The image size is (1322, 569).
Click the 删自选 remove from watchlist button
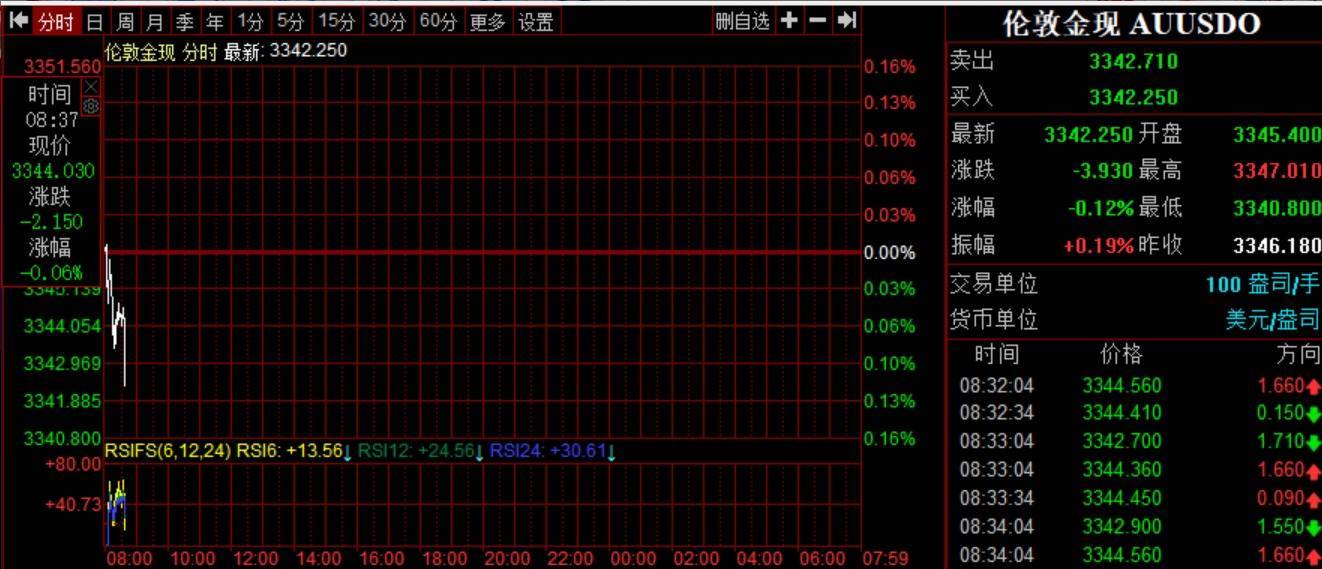743,21
